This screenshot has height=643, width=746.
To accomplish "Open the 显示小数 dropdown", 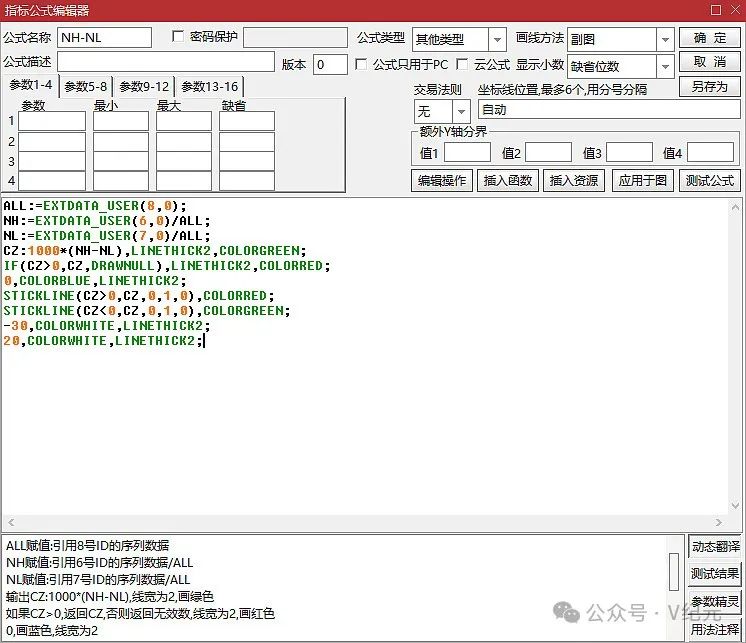I will click(x=665, y=67).
